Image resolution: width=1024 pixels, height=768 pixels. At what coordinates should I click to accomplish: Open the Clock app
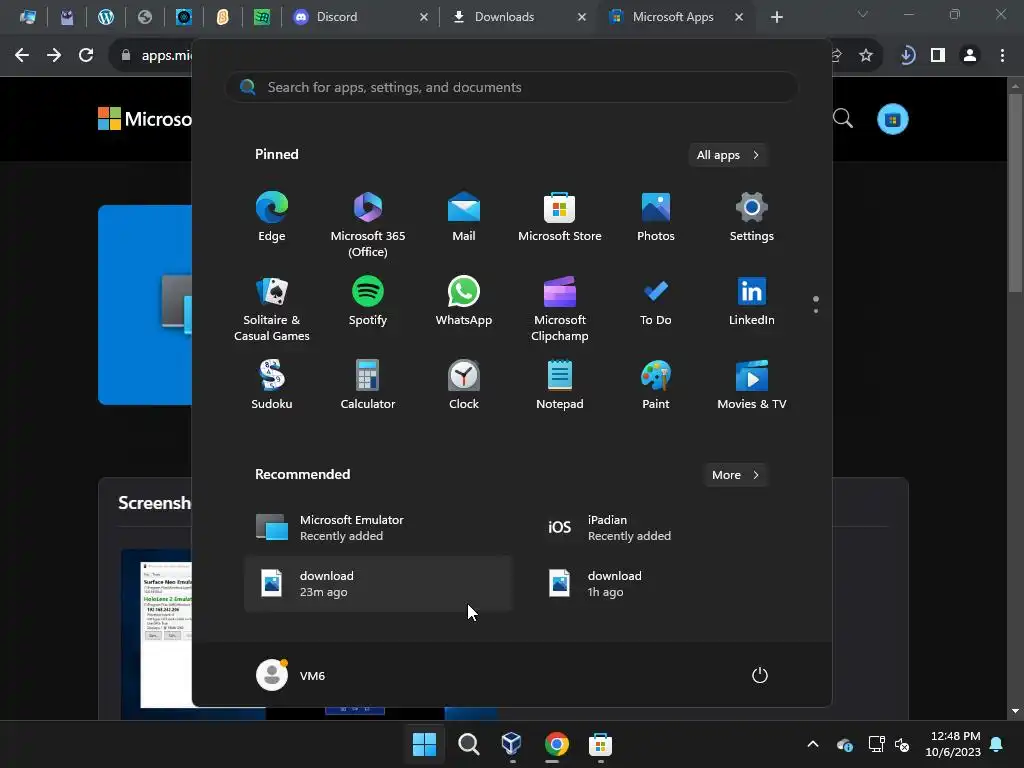(x=464, y=385)
